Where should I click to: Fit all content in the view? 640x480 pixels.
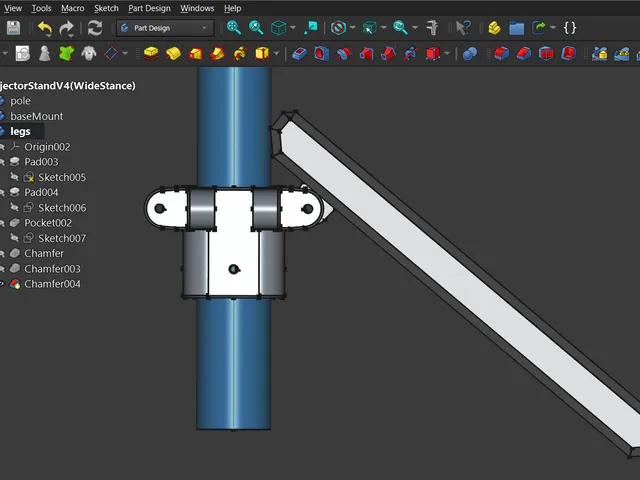click(x=234, y=27)
